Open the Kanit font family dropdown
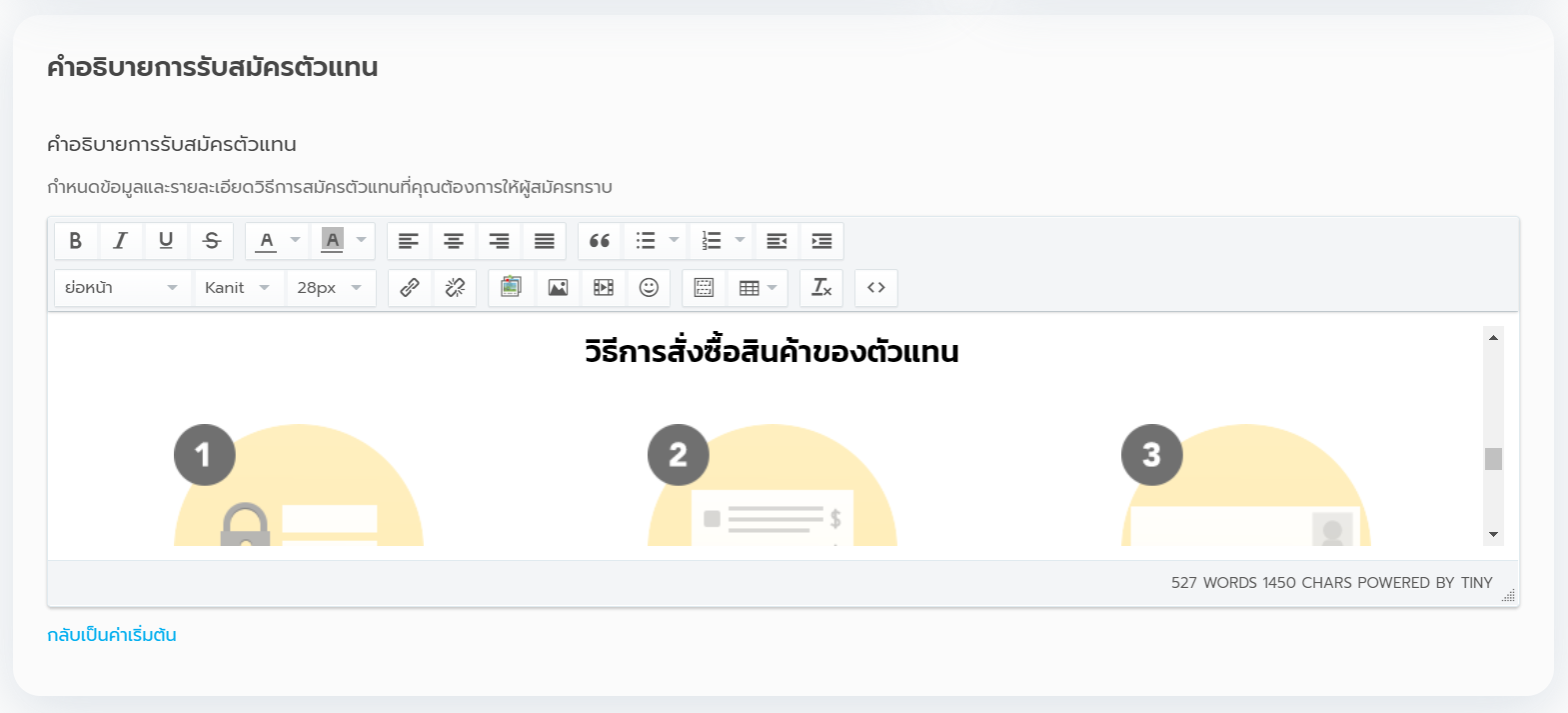The image size is (1568, 713). click(x=238, y=288)
